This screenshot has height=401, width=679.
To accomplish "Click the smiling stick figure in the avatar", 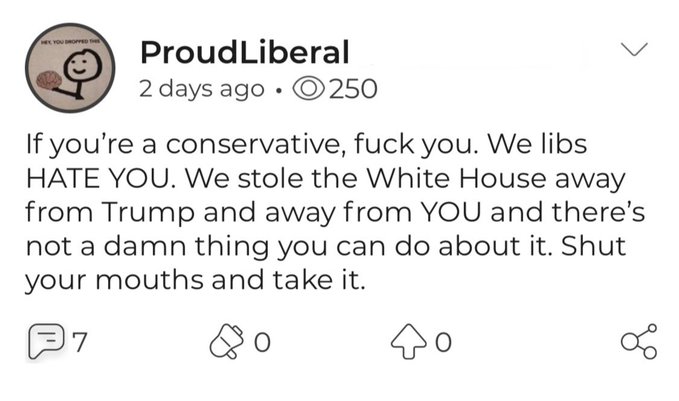I will (81, 72).
